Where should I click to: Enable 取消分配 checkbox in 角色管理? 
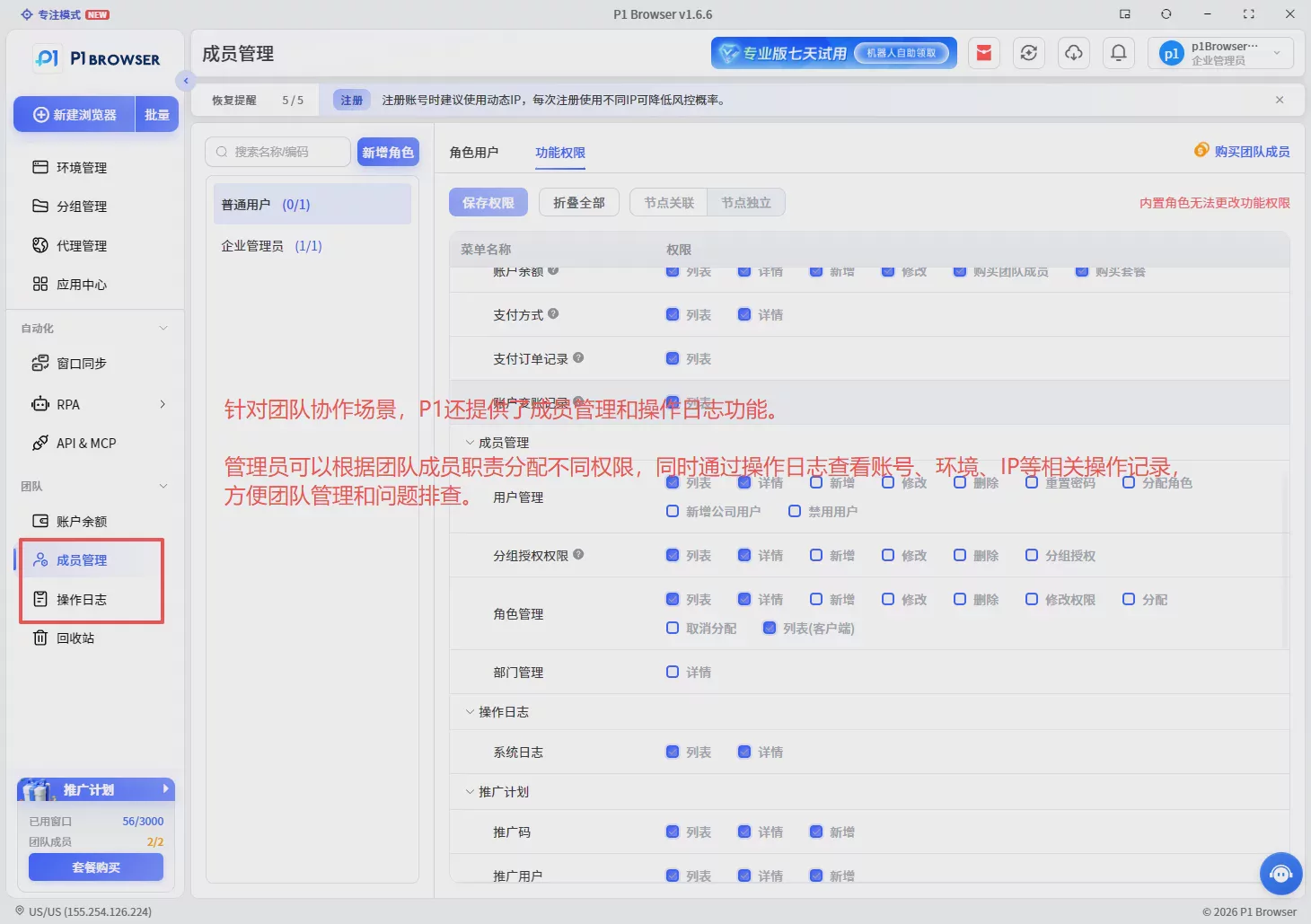673,628
